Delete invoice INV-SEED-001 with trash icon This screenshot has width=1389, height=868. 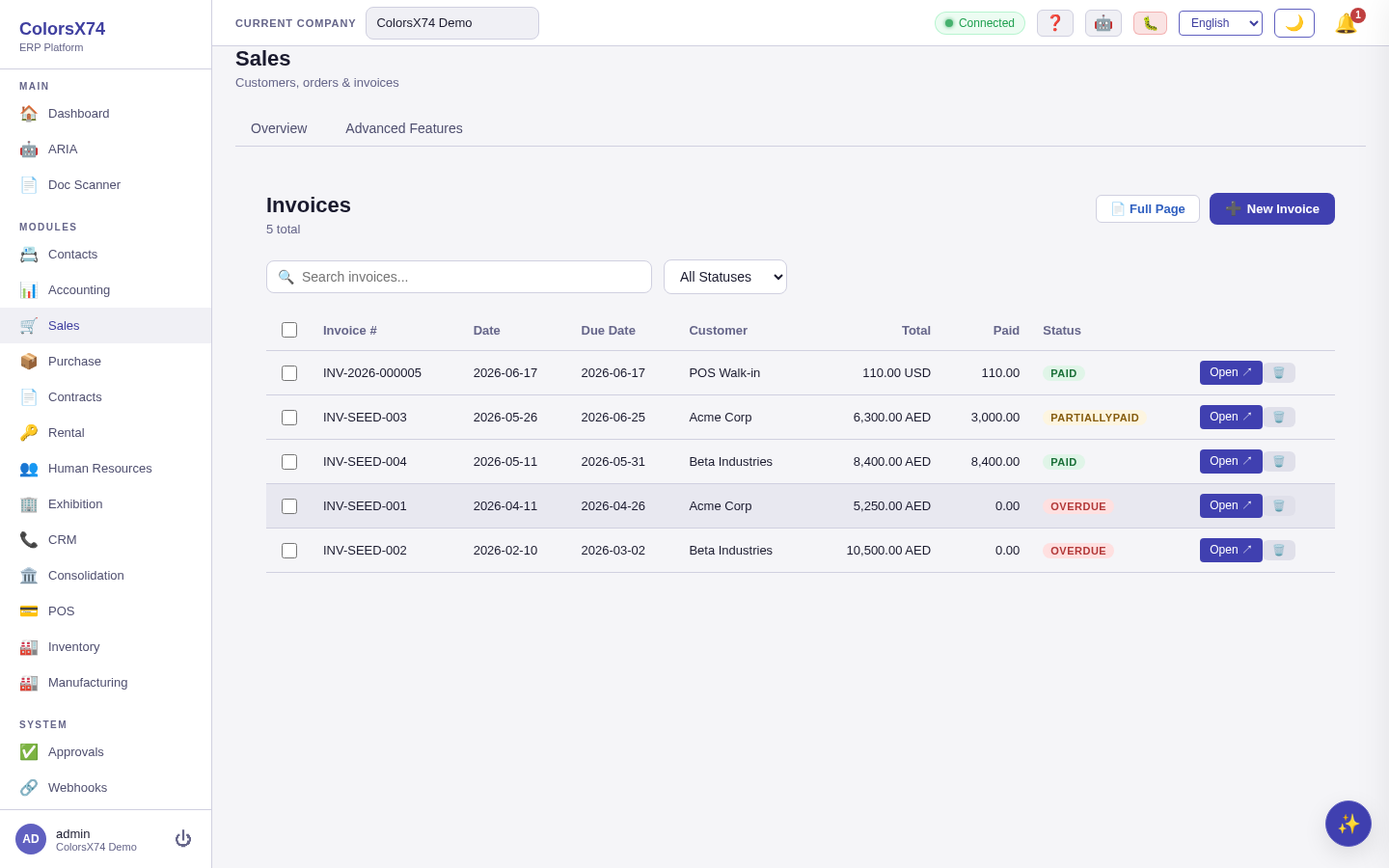pyautogui.click(x=1279, y=505)
